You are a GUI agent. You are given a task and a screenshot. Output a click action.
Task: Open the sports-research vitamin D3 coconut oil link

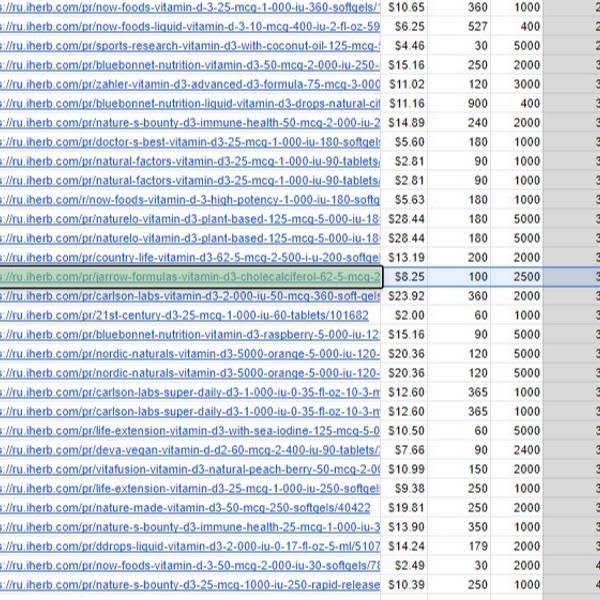190,46
